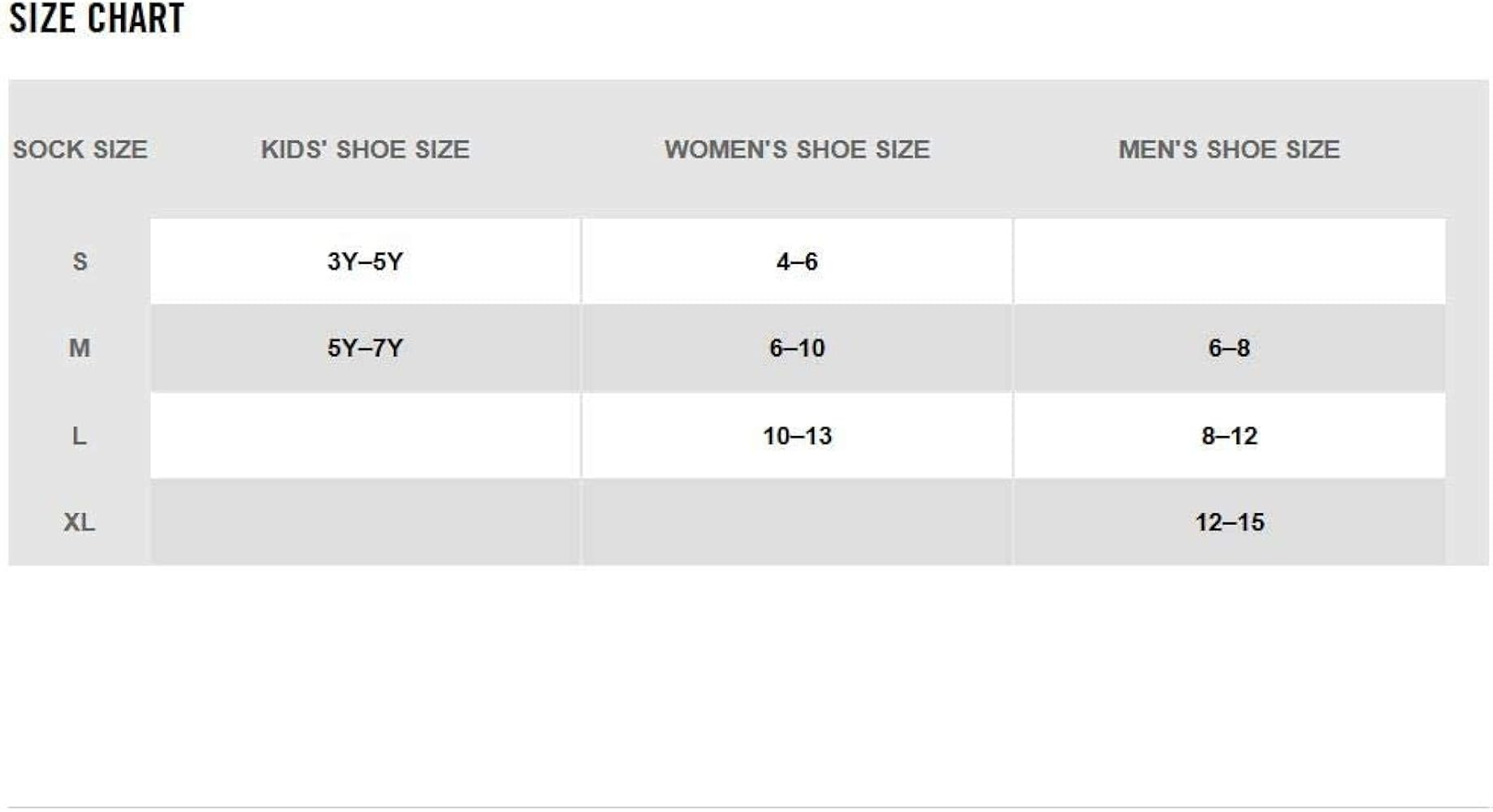Select the WOMEN'S SHOE SIZE header
Screen dimensions: 1493x812
(x=797, y=149)
